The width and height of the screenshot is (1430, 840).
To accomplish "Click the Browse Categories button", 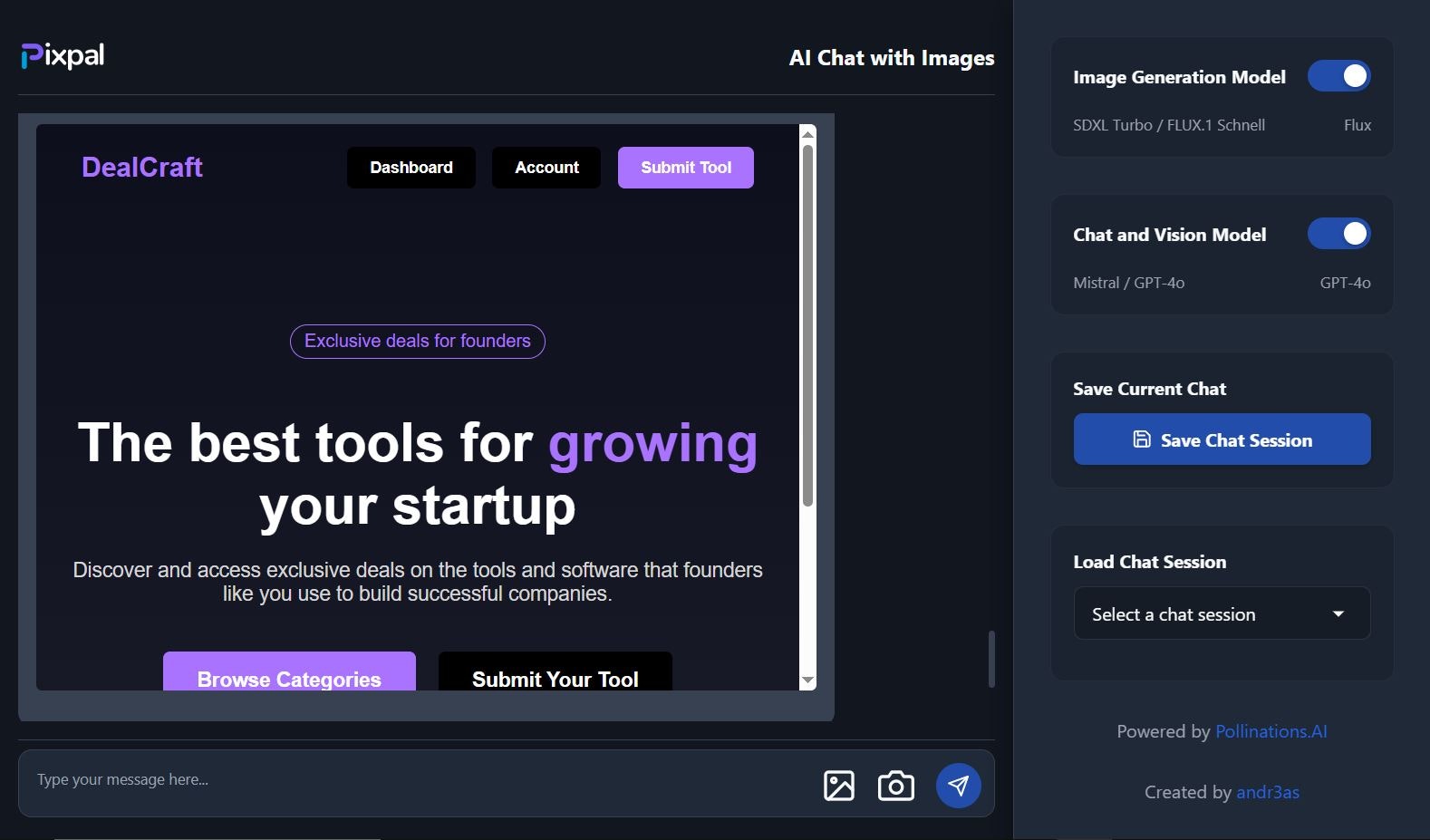I will click(x=289, y=671).
